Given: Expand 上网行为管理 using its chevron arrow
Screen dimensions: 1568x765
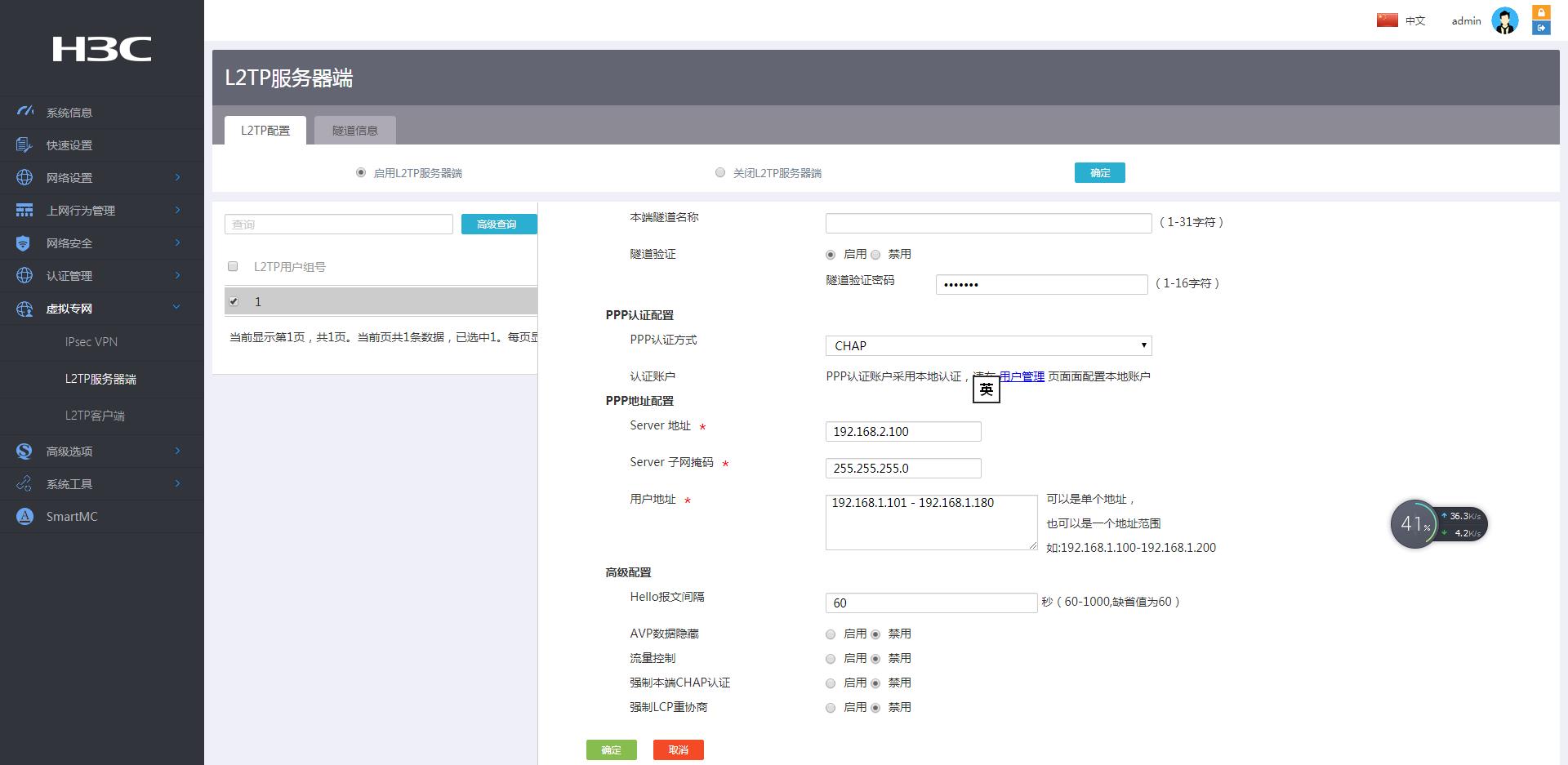Looking at the screenshot, I should 177,210.
